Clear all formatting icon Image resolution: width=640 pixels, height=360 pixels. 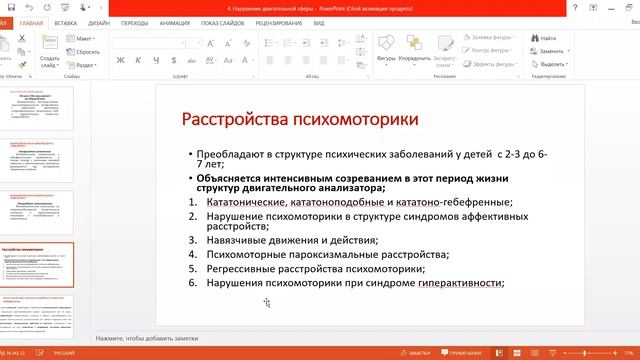click(246, 43)
